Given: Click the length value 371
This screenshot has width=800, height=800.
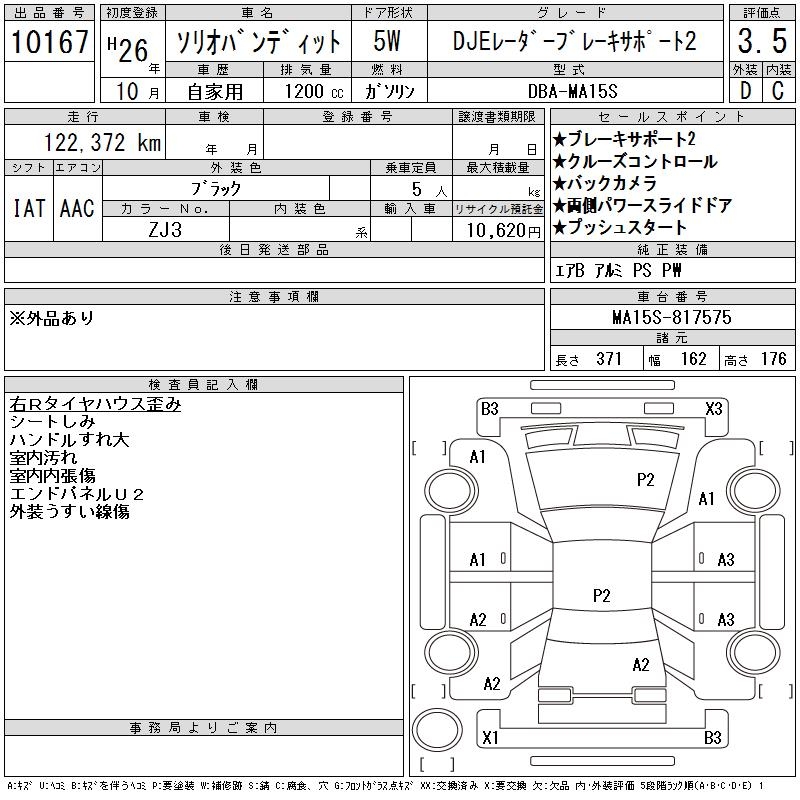Looking at the screenshot, I should [x=609, y=359].
